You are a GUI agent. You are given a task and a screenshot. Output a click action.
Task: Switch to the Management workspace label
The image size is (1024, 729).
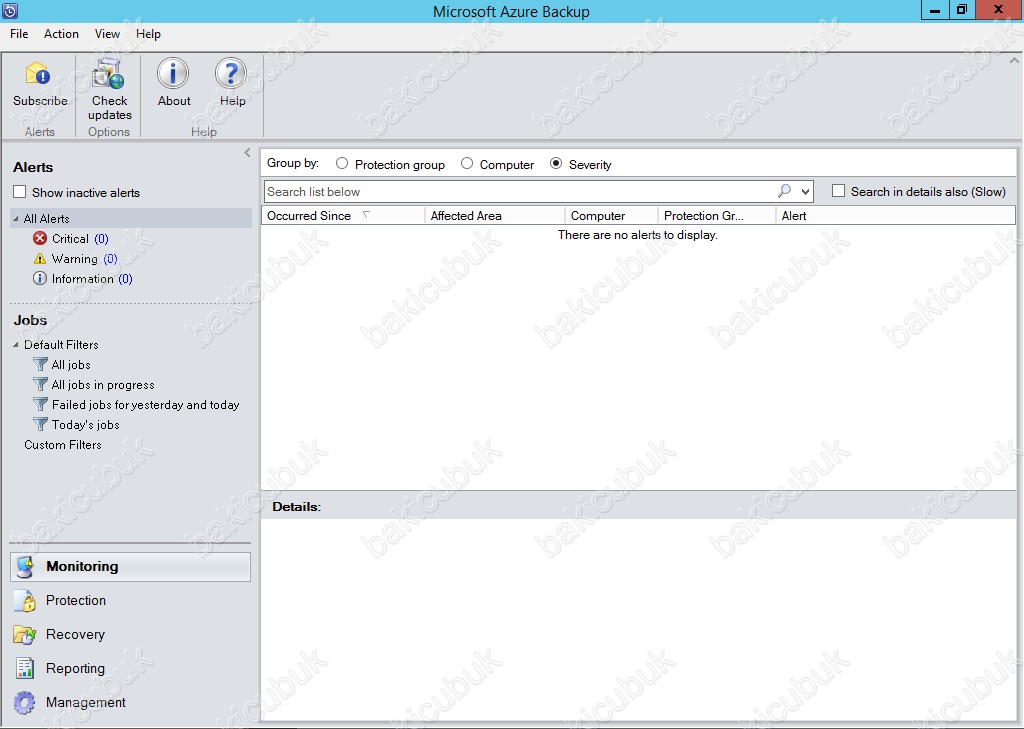(86, 702)
